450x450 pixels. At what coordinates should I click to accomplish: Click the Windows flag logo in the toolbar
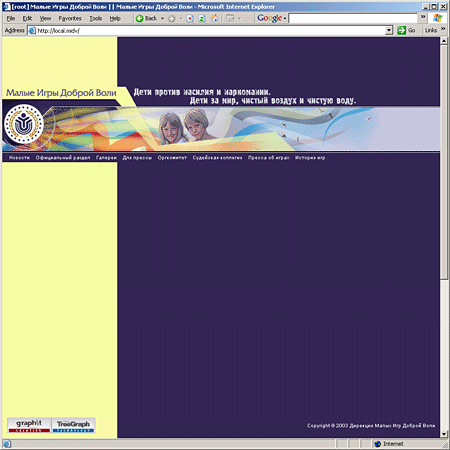pos(437,18)
